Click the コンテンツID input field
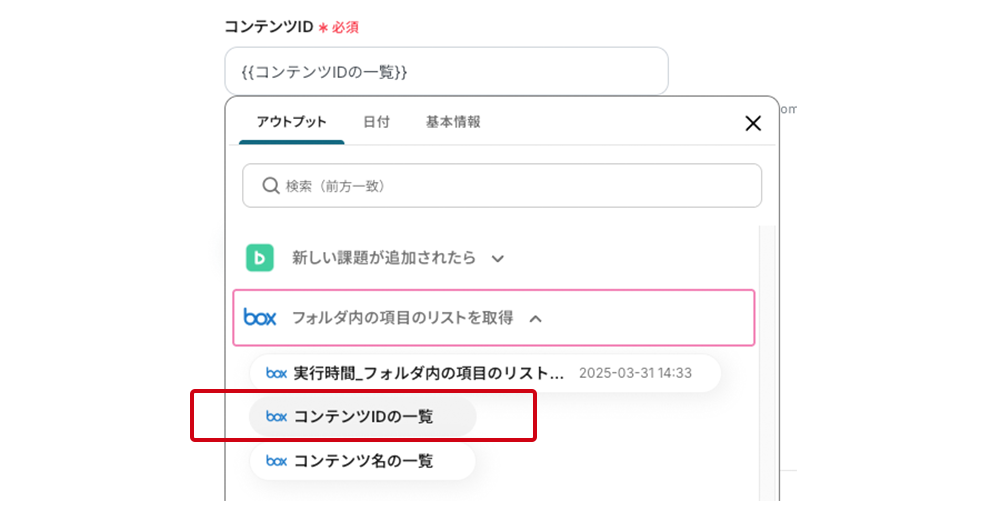 446,72
